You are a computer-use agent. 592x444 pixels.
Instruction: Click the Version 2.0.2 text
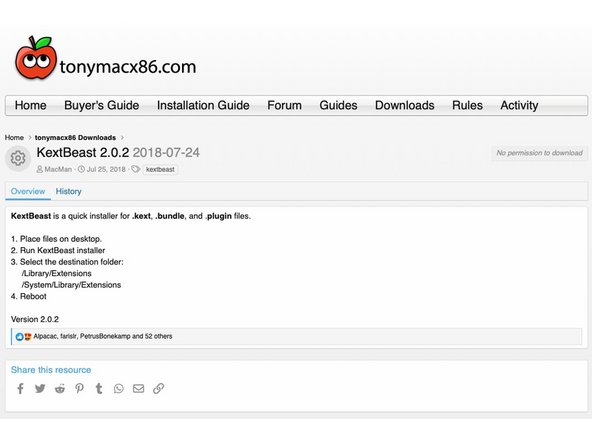[35, 319]
